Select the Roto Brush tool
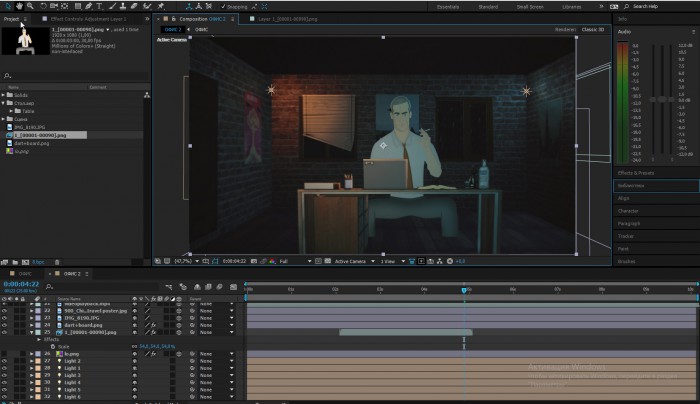Viewport: 700px width, 404px height. click(x=147, y=6)
